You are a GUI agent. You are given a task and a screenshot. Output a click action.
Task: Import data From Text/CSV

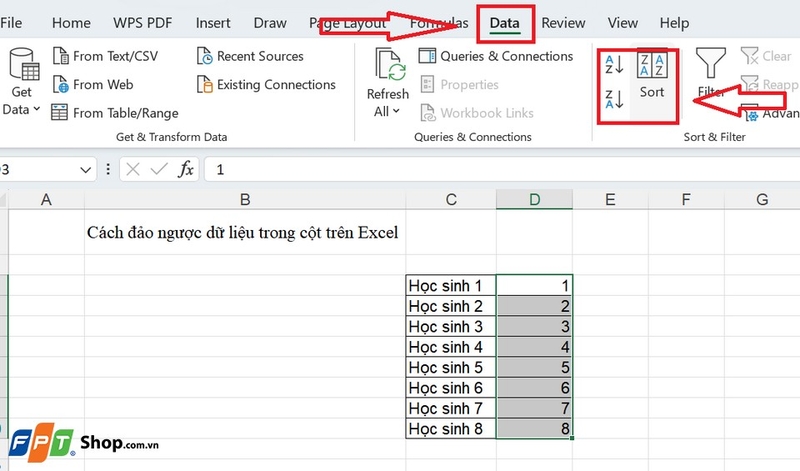click(106, 56)
